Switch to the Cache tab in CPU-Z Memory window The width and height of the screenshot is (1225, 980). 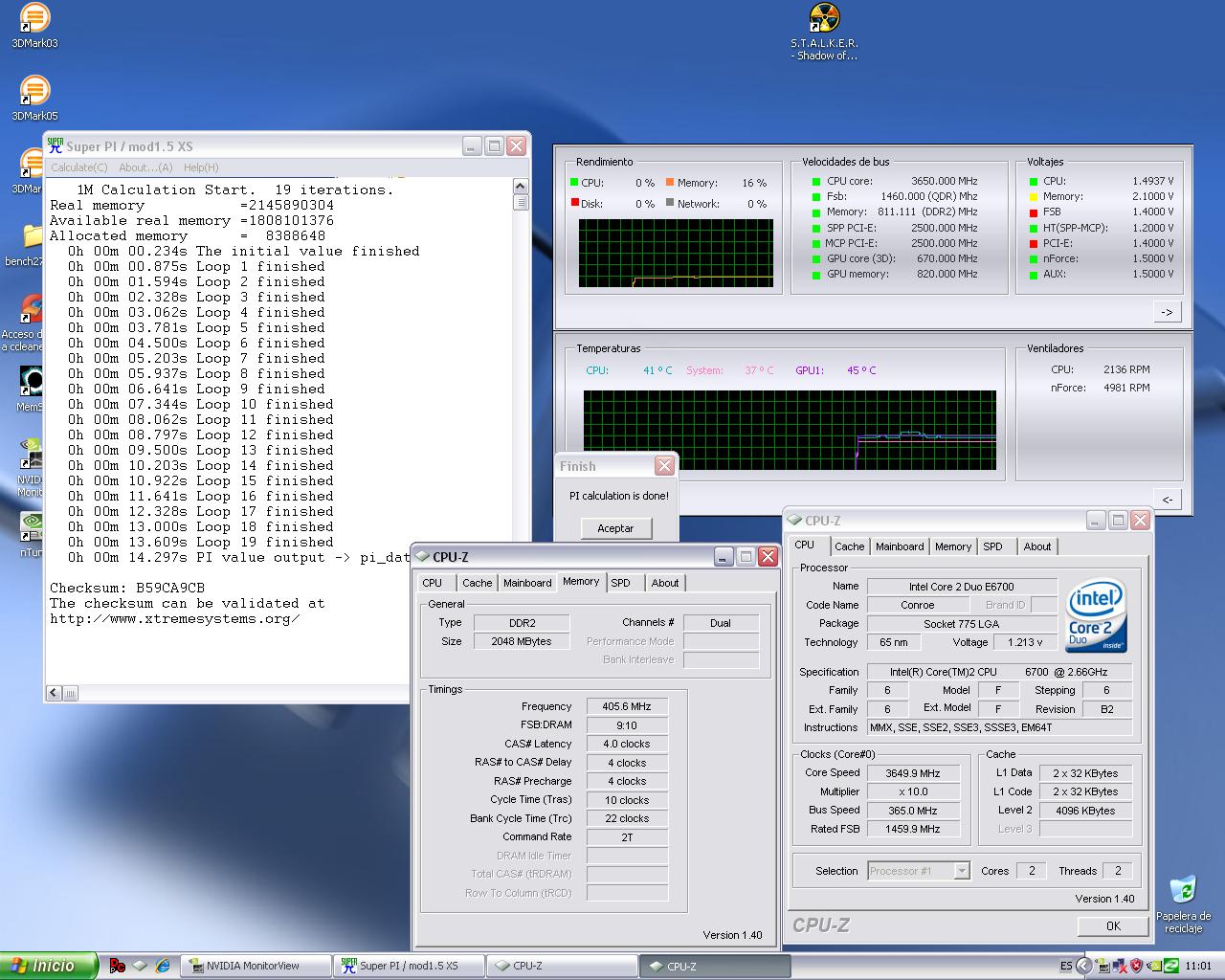(477, 583)
